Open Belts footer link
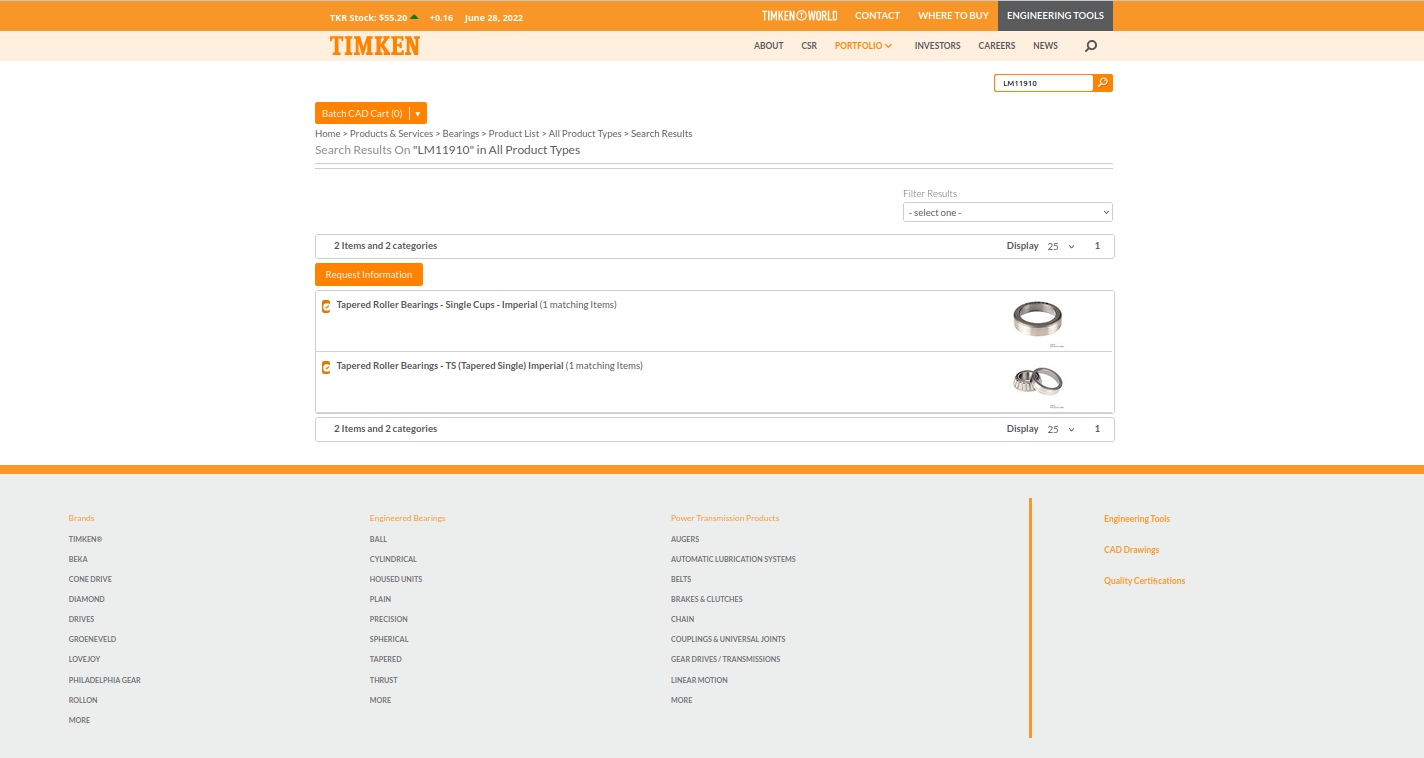The image size is (1424, 758). (681, 579)
